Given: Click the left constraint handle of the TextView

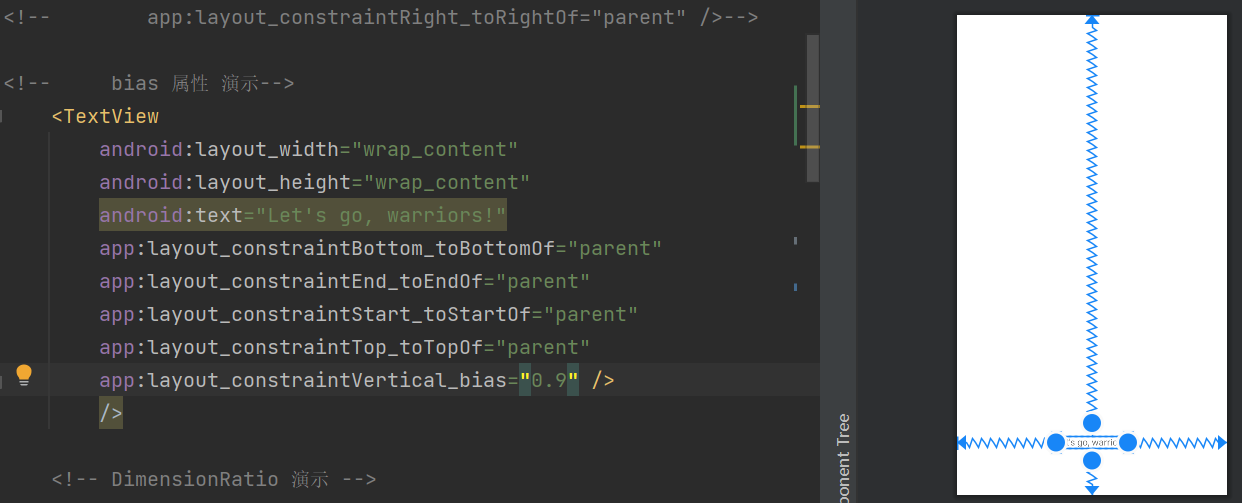Looking at the screenshot, I should (x=1056, y=442).
